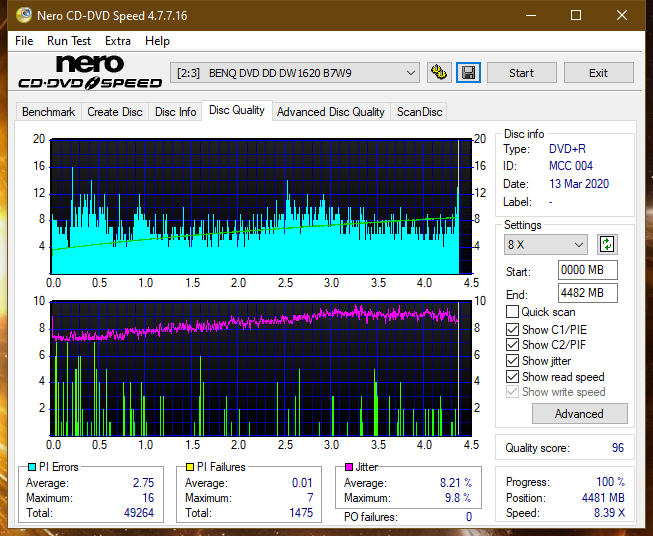Open the Extra menu

118,41
